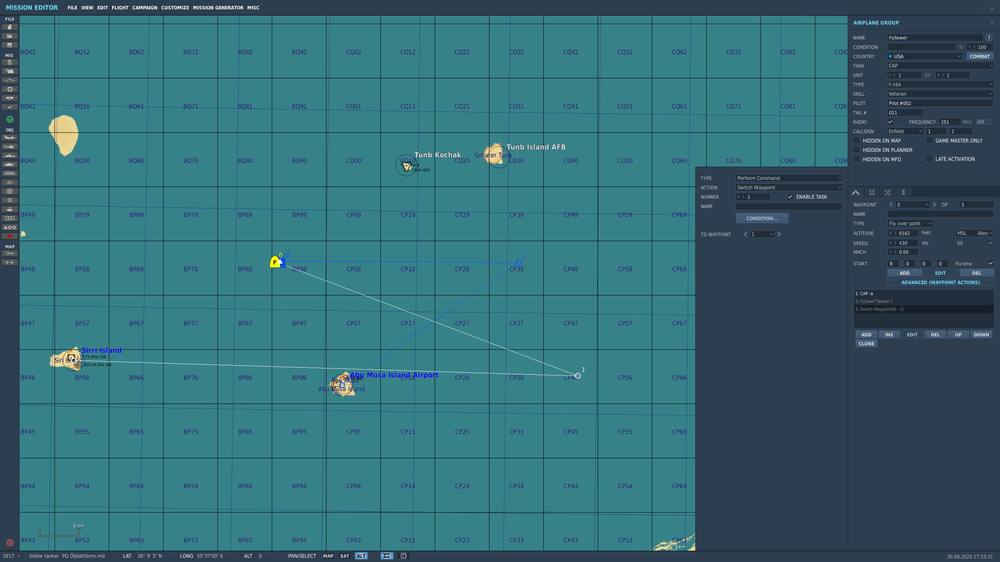The image size is (1000, 562).
Task: Enable HIDDEN ON MFD checkbox
Action: (857, 159)
